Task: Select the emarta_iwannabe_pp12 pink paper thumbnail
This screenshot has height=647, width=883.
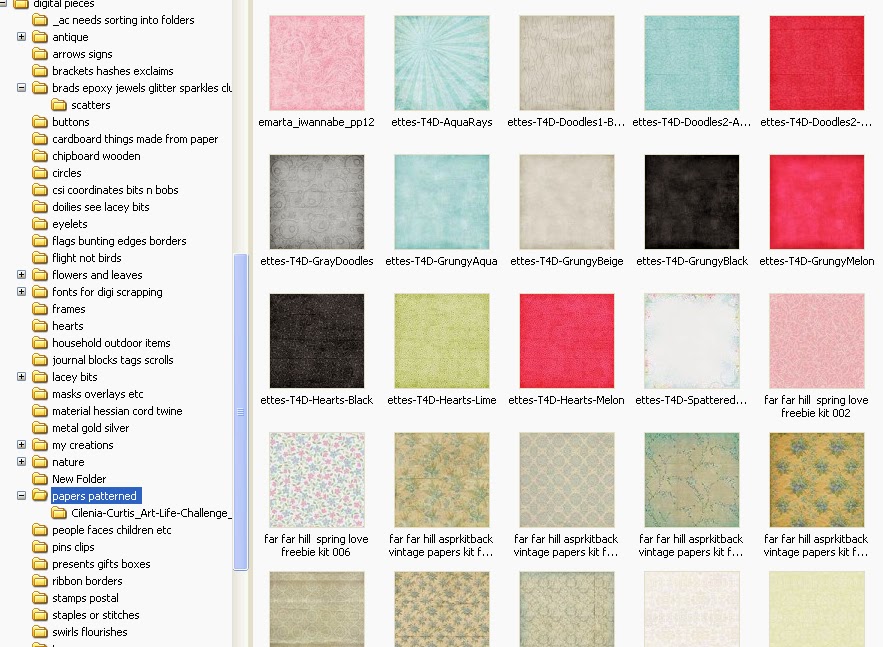Action: [x=317, y=63]
